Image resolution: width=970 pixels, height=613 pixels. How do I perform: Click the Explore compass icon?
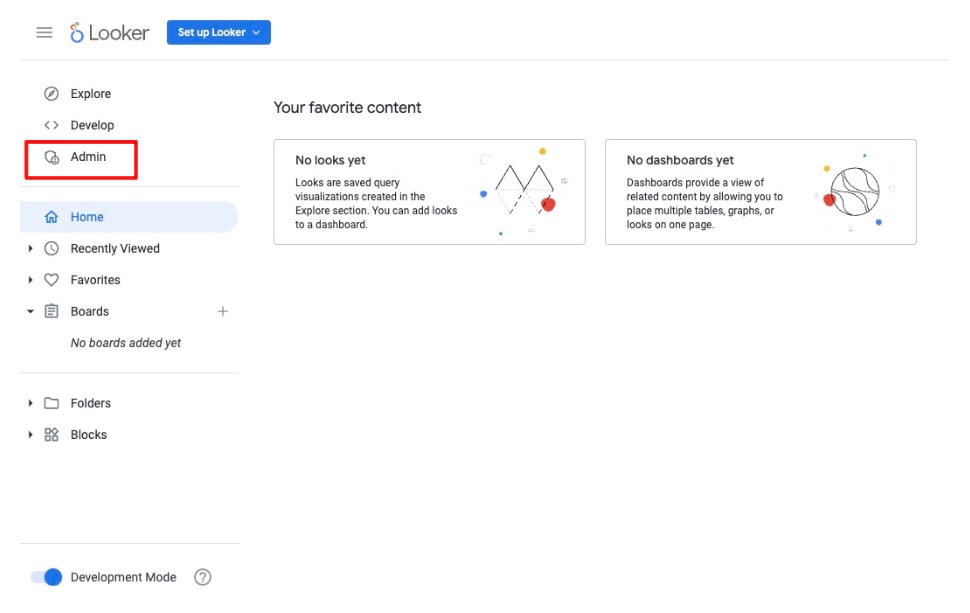(51, 93)
